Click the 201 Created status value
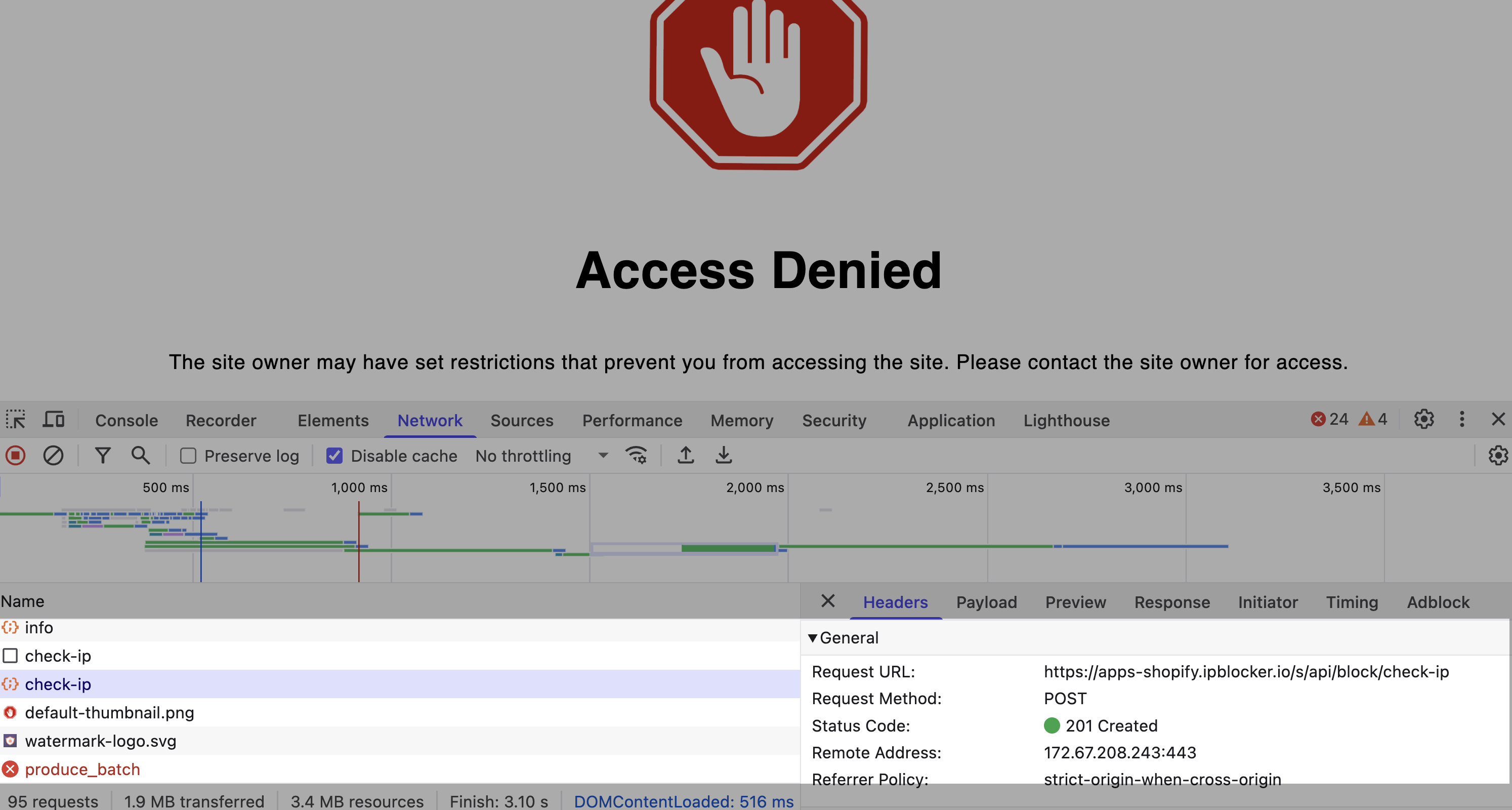This screenshot has height=810, width=1512. (x=1111, y=726)
